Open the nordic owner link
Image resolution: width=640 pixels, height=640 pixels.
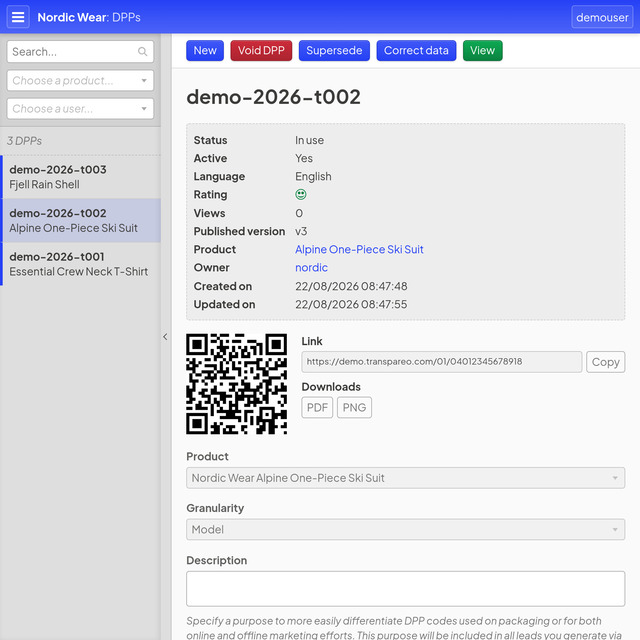(311, 268)
